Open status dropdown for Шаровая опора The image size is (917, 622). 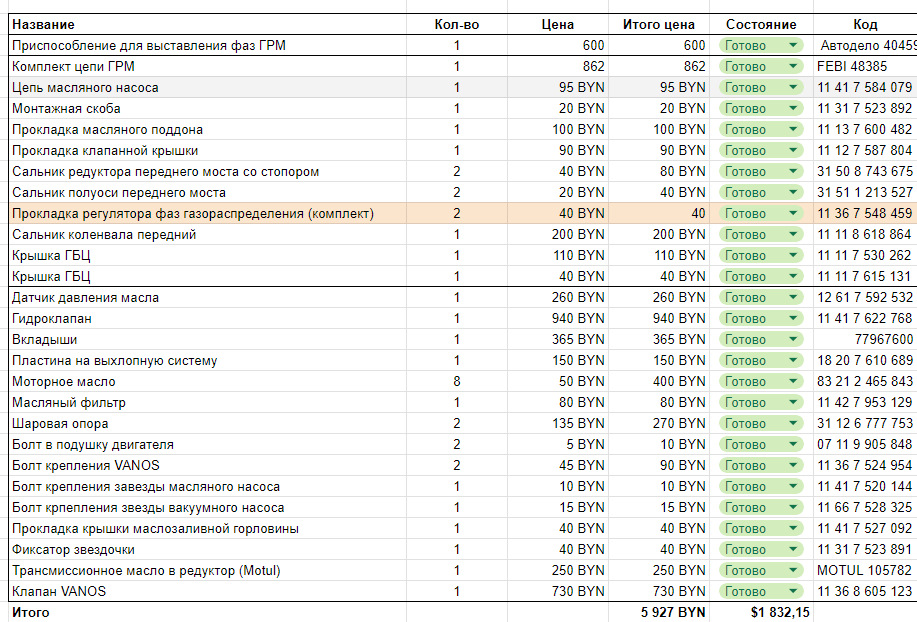[793, 423]
